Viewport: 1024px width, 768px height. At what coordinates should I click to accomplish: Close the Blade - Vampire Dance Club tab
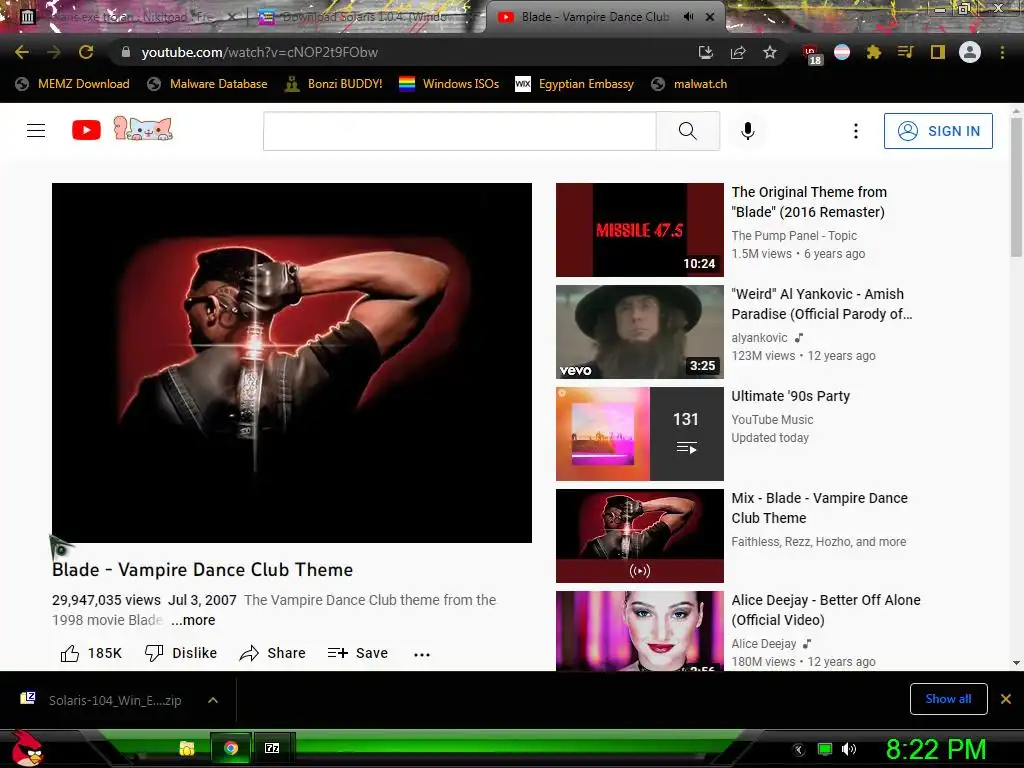pos(710,17)
